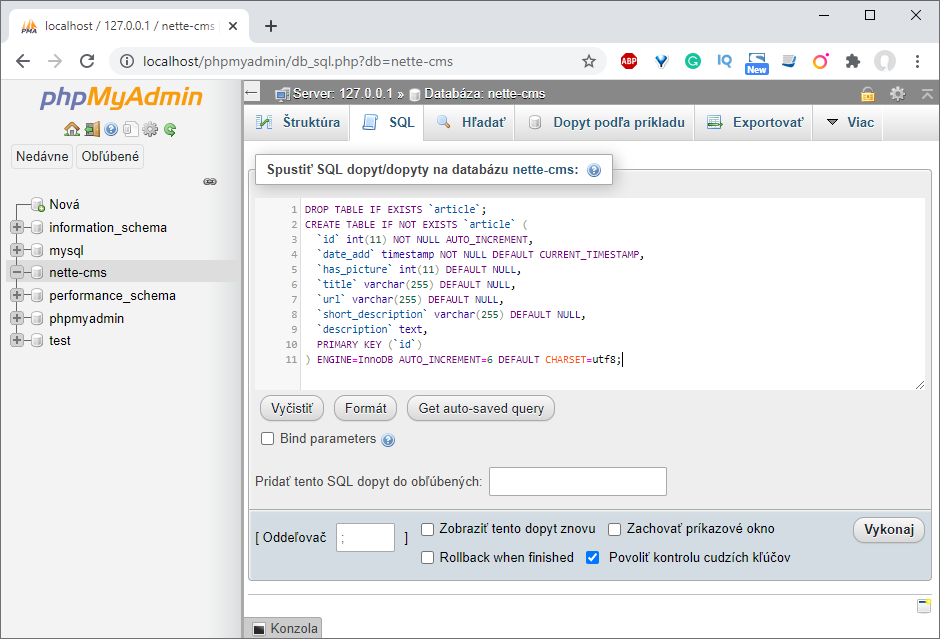Click the Vykonaj button
The width and height of the screenshot is (940, 639).
point(888,530)
